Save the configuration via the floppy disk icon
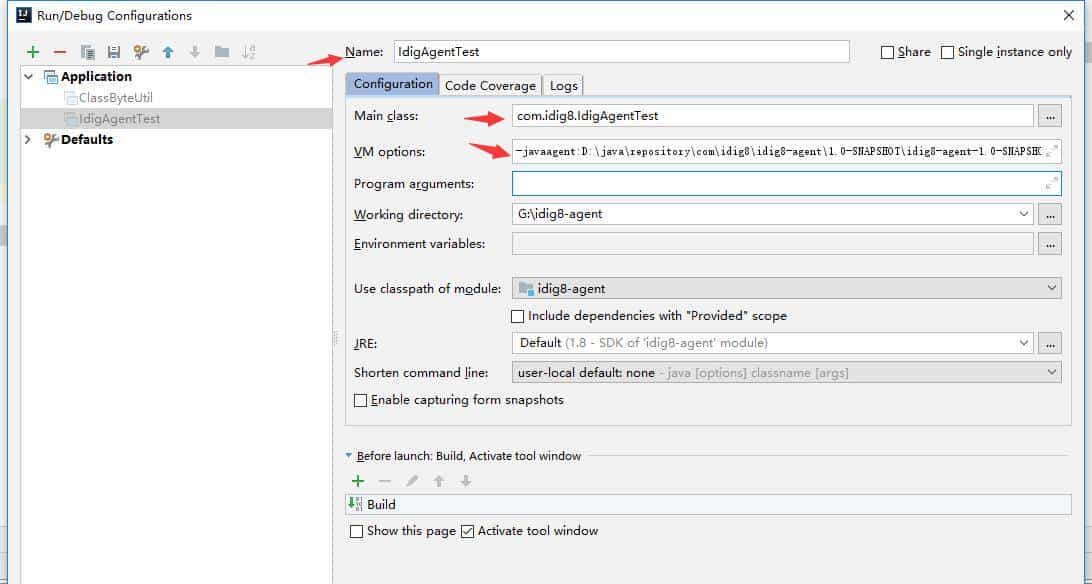 pyautogui.click(x=114, y=52)
